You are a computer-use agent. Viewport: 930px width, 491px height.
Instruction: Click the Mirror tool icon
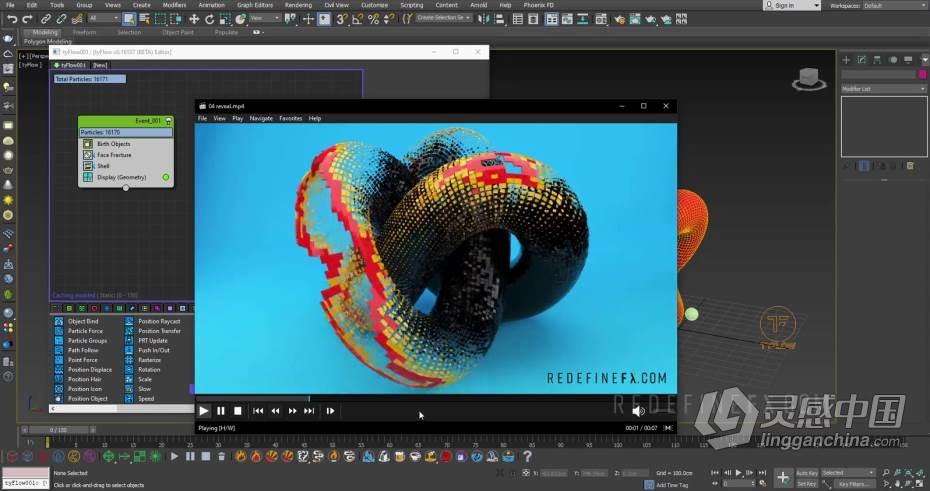pyautogui.click(x=483, y=19)
